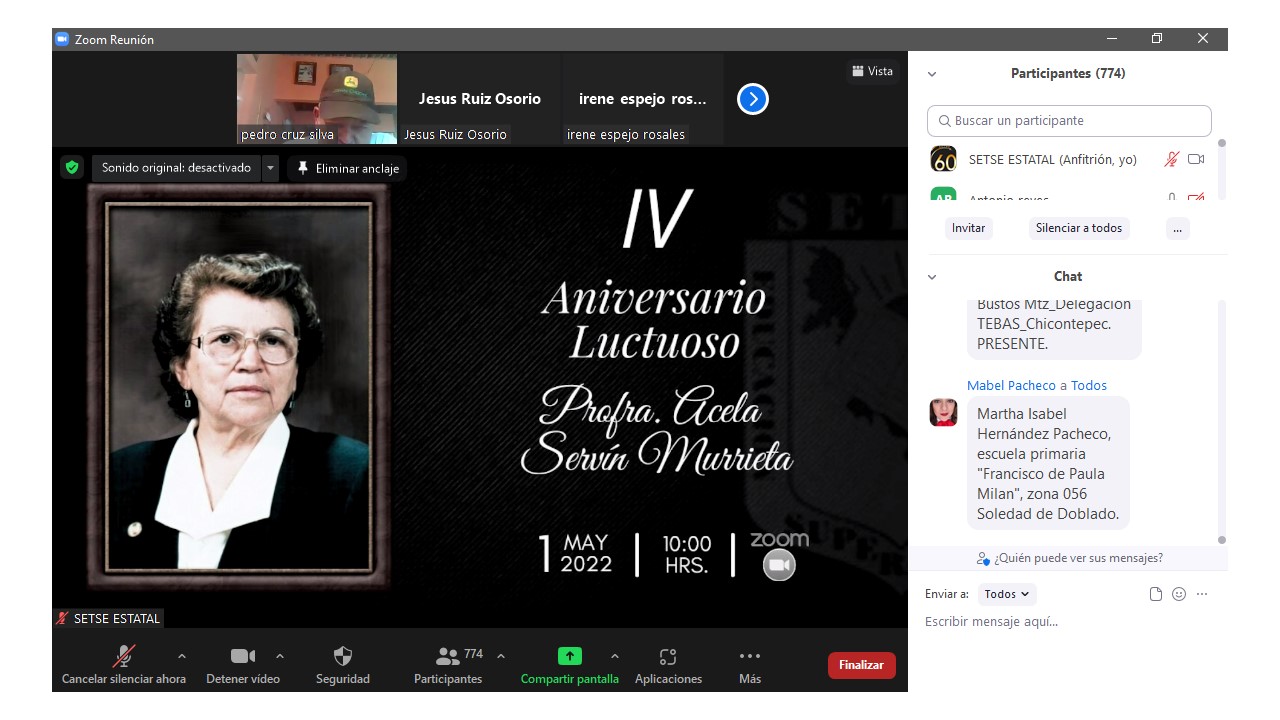1280x720 pixels.
Task: Click SETSE ESTATAL camera icon in list
Action: 1196,159
